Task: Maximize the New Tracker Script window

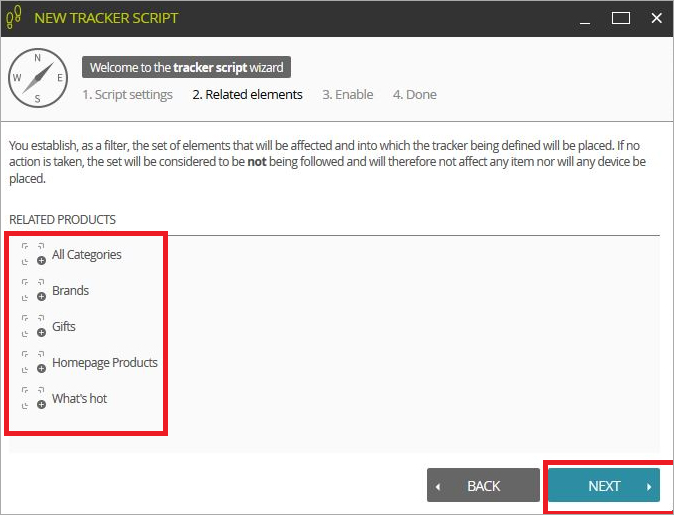Action: 620,18
